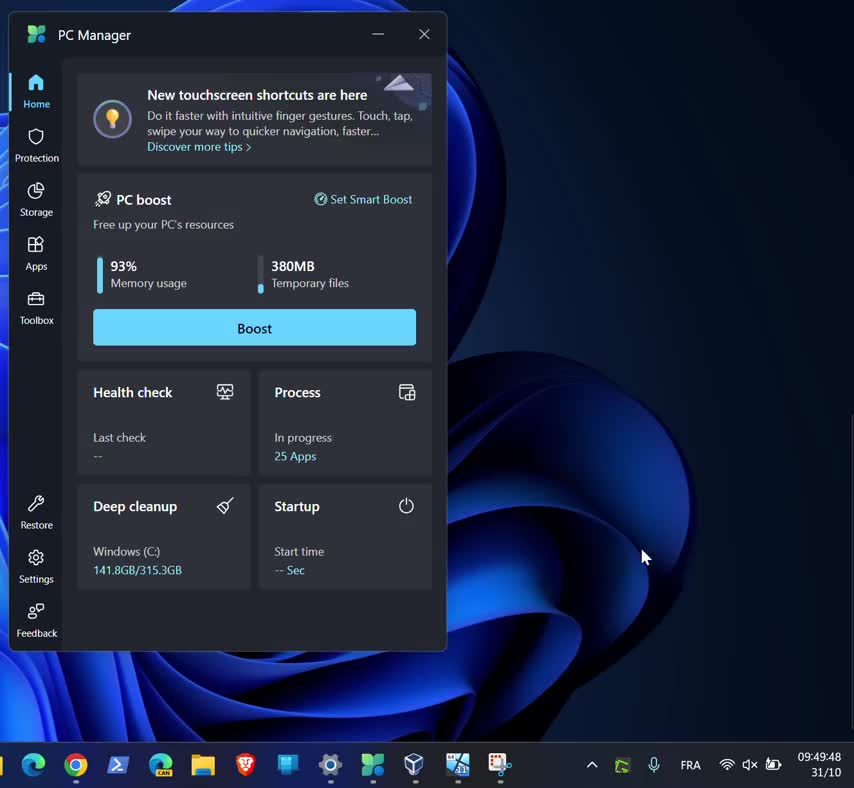Screen dimensions: 854x788
Task: Open the Deep cleanup card
Action: click(x=164, y=536)
